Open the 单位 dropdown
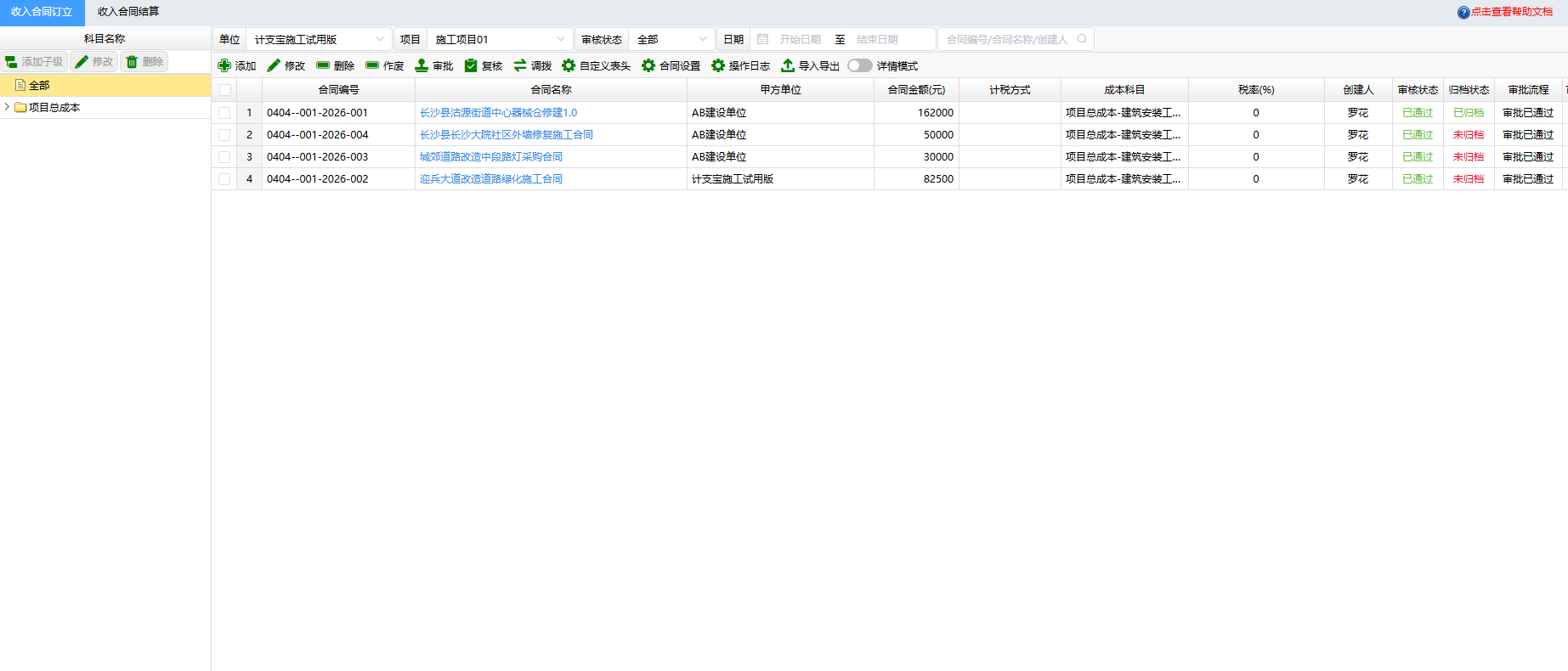 pos(319,39)
